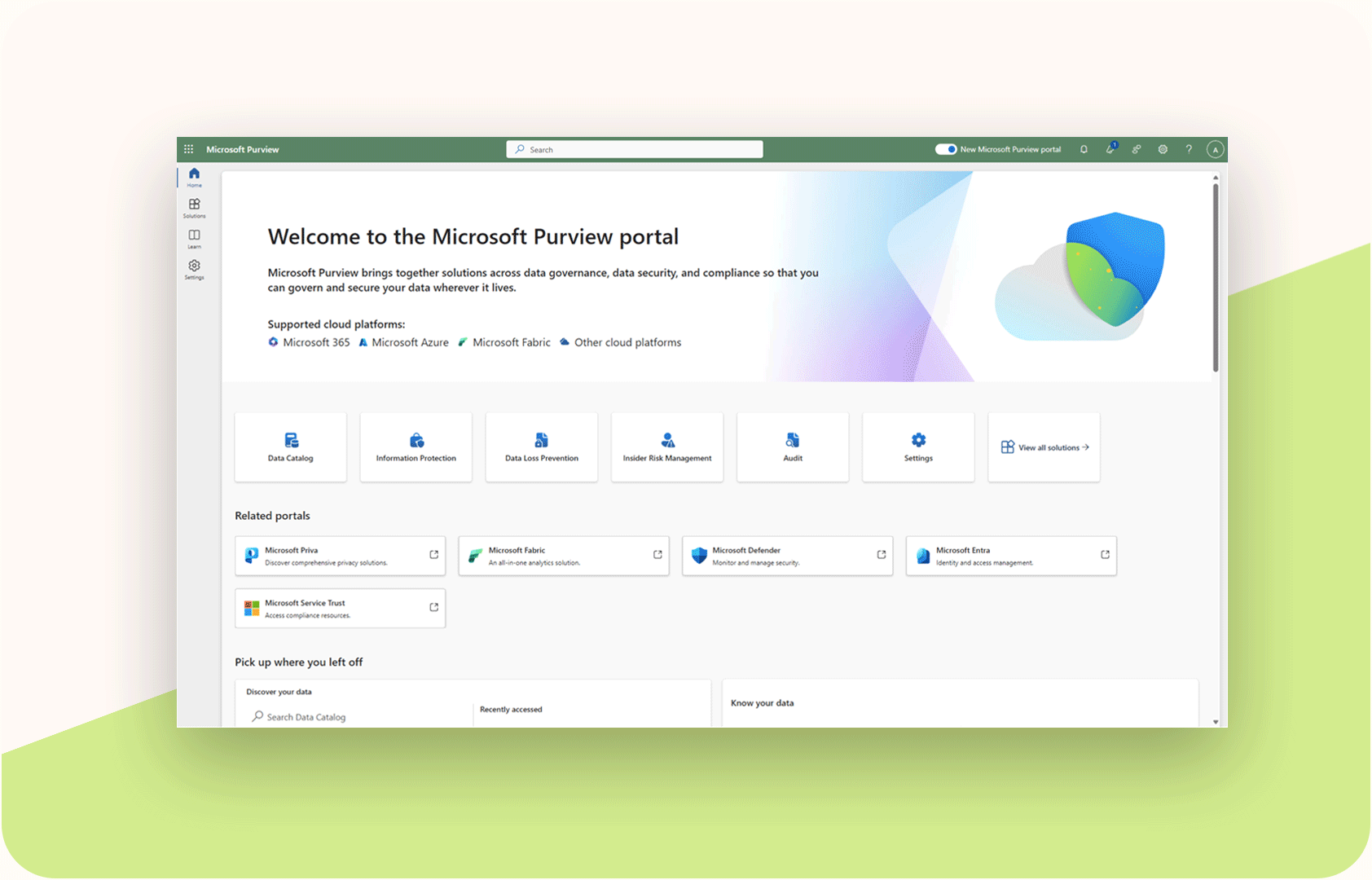
Task: Click the Home icon in sidebar
Action: coord(194,177)
